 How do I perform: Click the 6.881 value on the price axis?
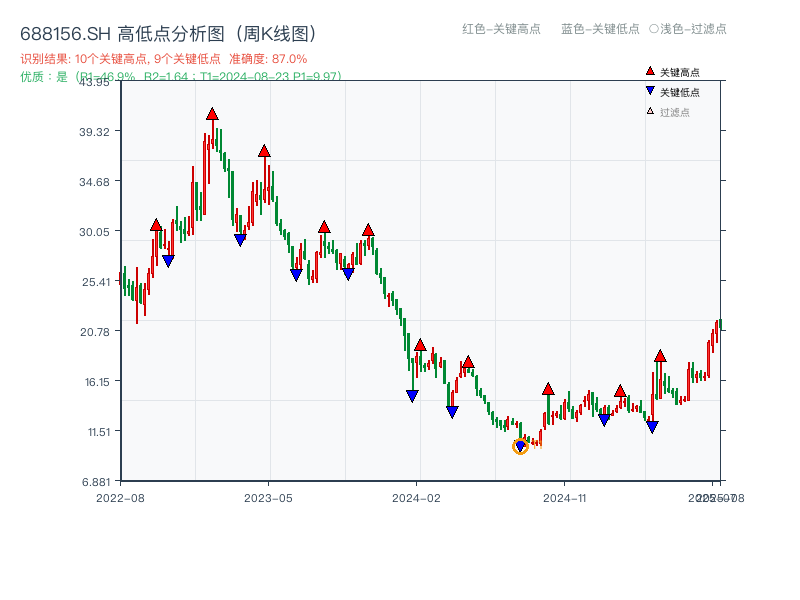point(94,480)
